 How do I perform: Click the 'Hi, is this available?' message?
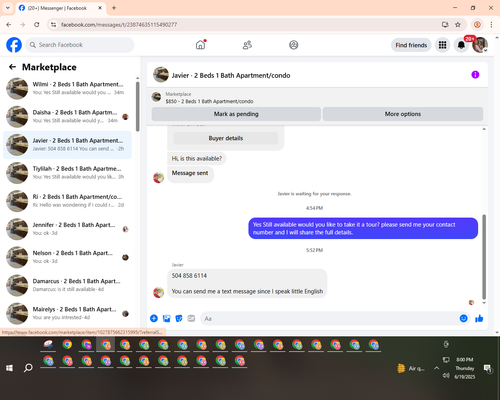pos(197,158)
